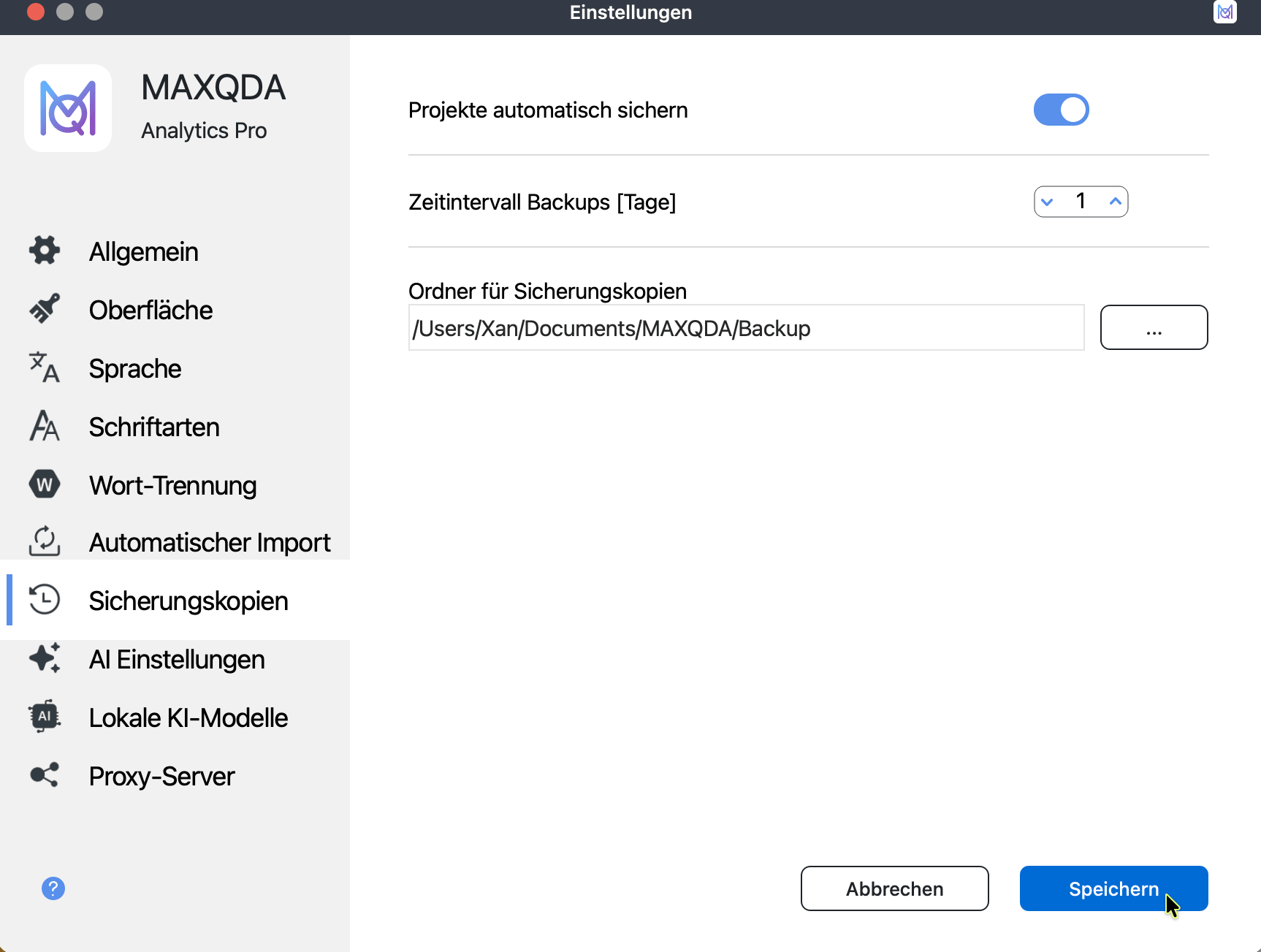The height and width of the screenshot is (952, 1261).
Task: Browse backup folder with ... button
Action: (1154, 327)
